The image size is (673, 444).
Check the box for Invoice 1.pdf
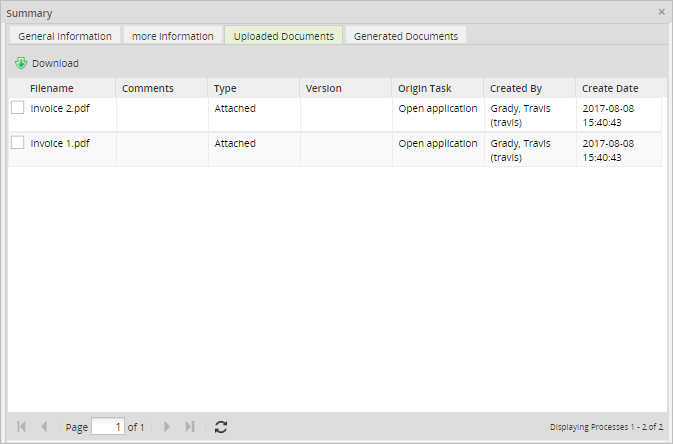pyautogui.click(x=18, y=143)
